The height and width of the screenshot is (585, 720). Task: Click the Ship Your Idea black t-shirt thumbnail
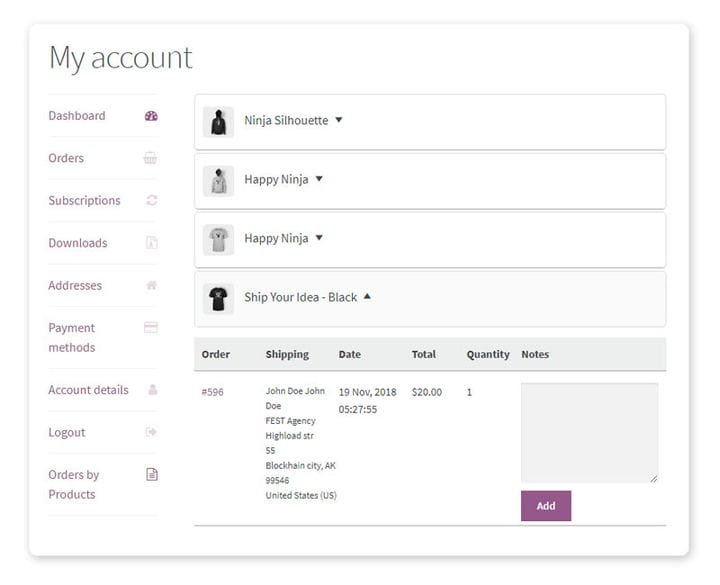coord(219,299)
